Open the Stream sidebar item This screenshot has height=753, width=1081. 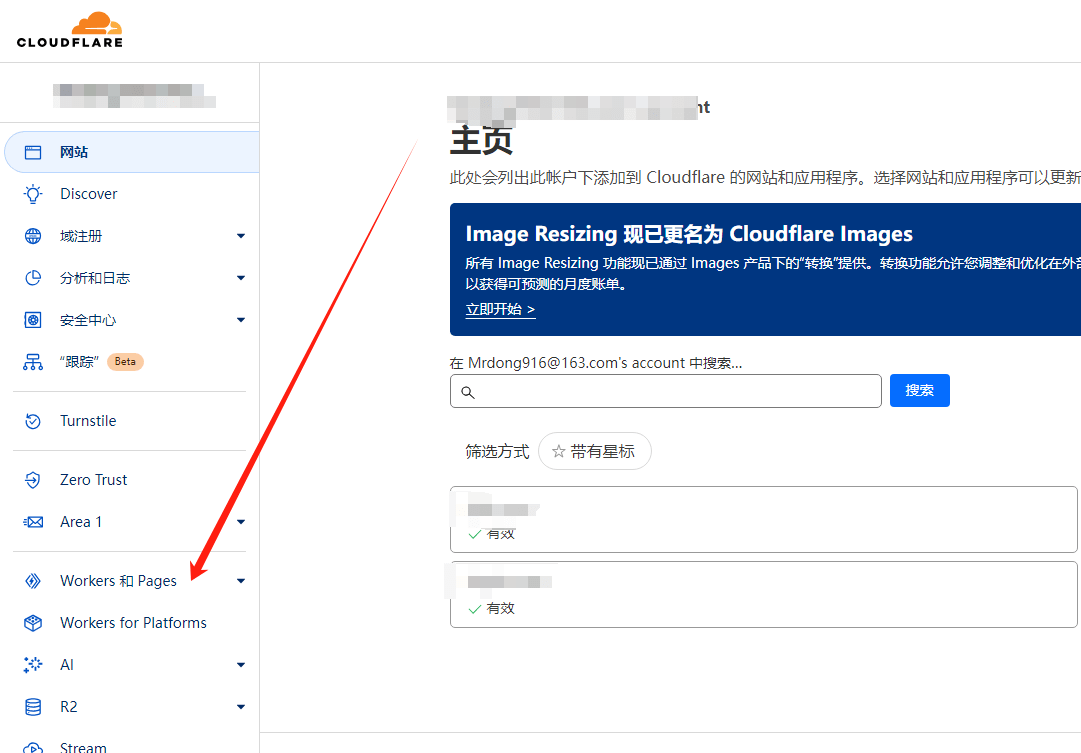pos(130,745)
